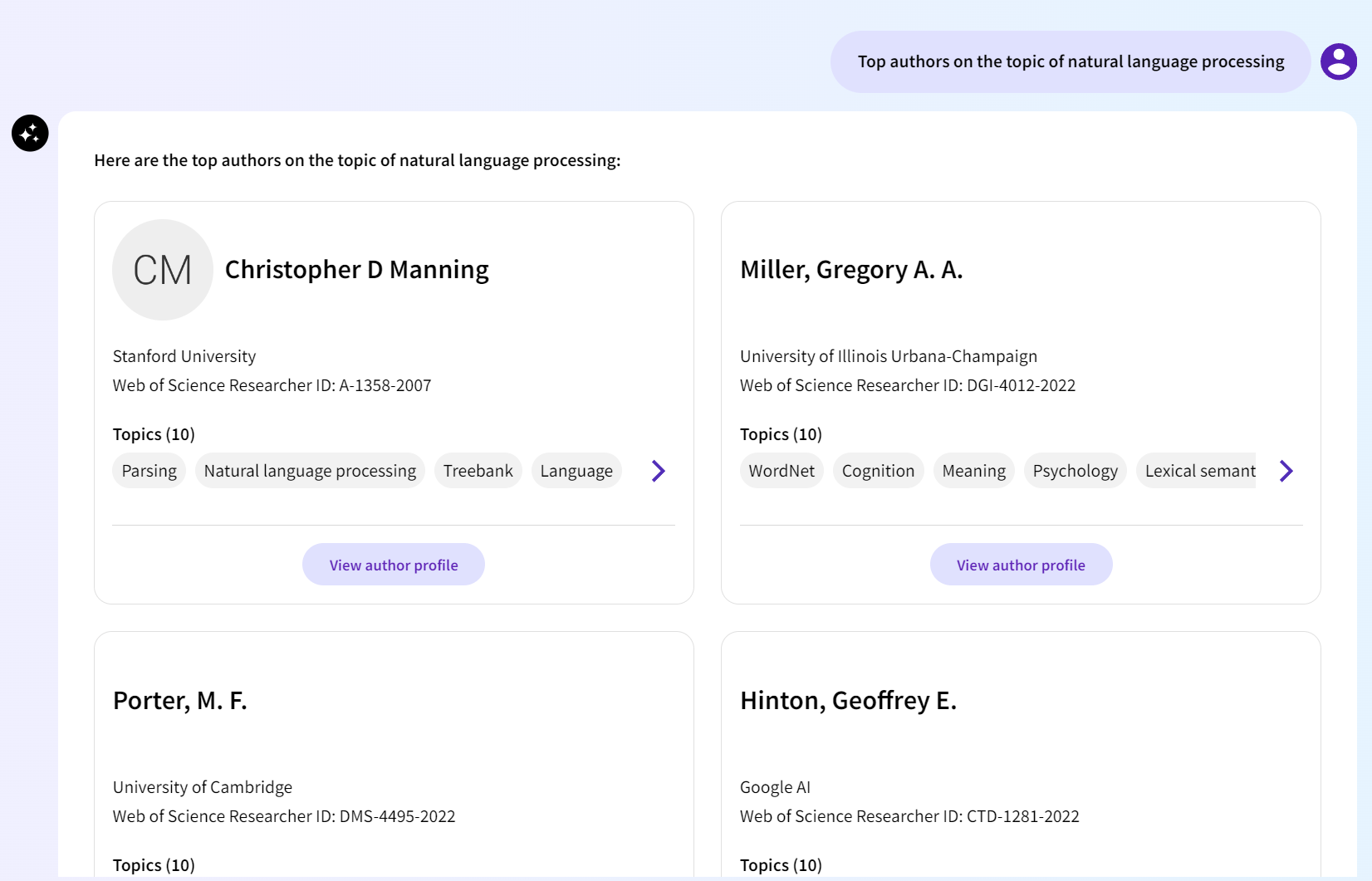Select the Parsing topic chip
The image size is (1372, 881).
click(x=149, y=471)
